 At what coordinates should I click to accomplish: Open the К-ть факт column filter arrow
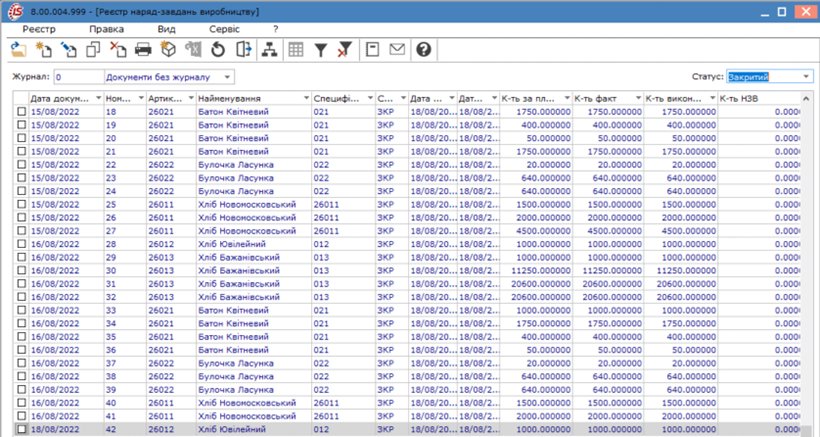638,98
